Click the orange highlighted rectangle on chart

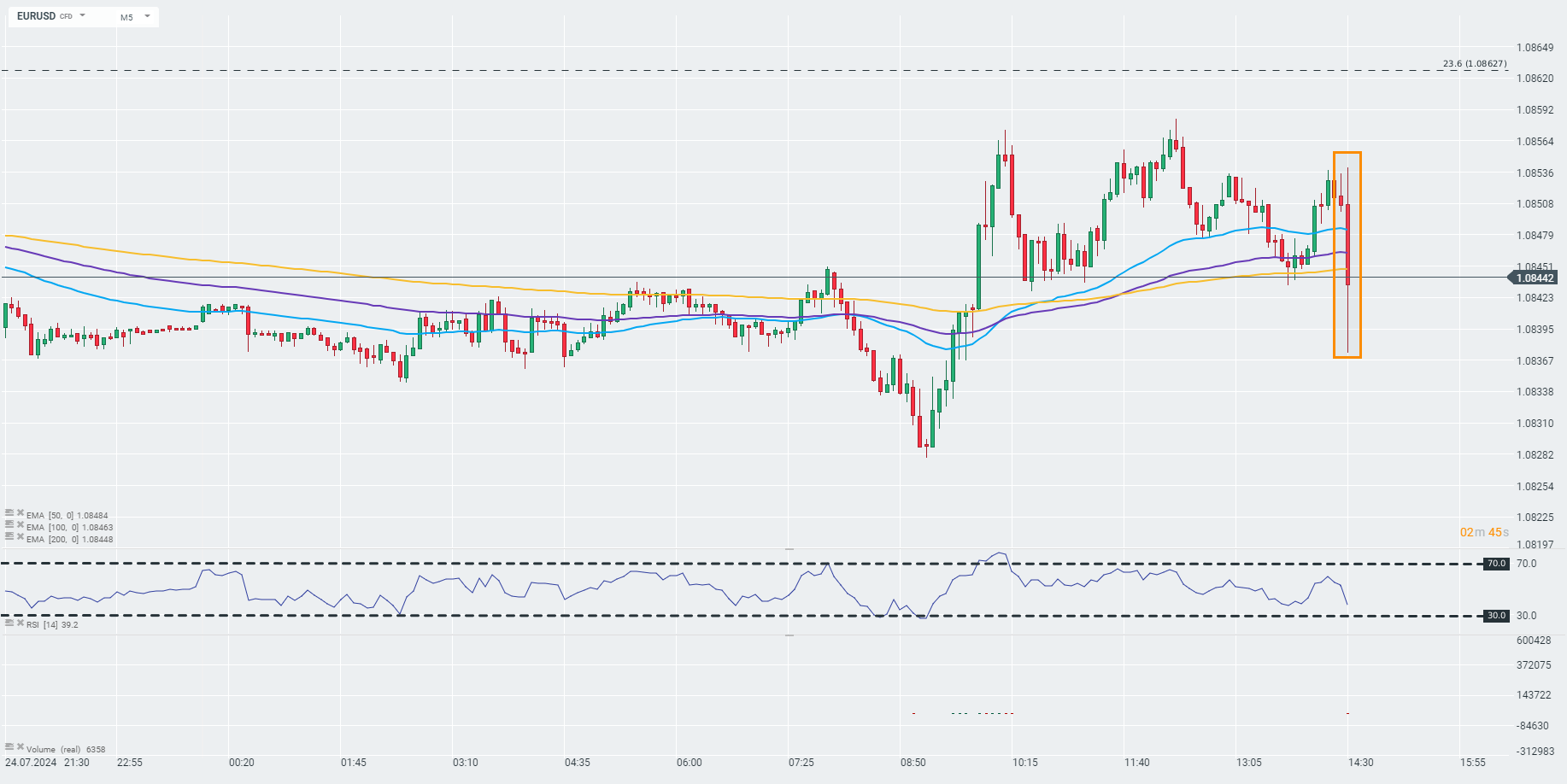click(1347, 154)
